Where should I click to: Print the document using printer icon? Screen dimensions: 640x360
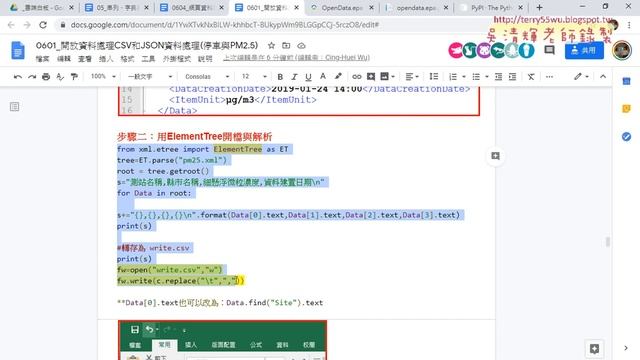point(46,77)
